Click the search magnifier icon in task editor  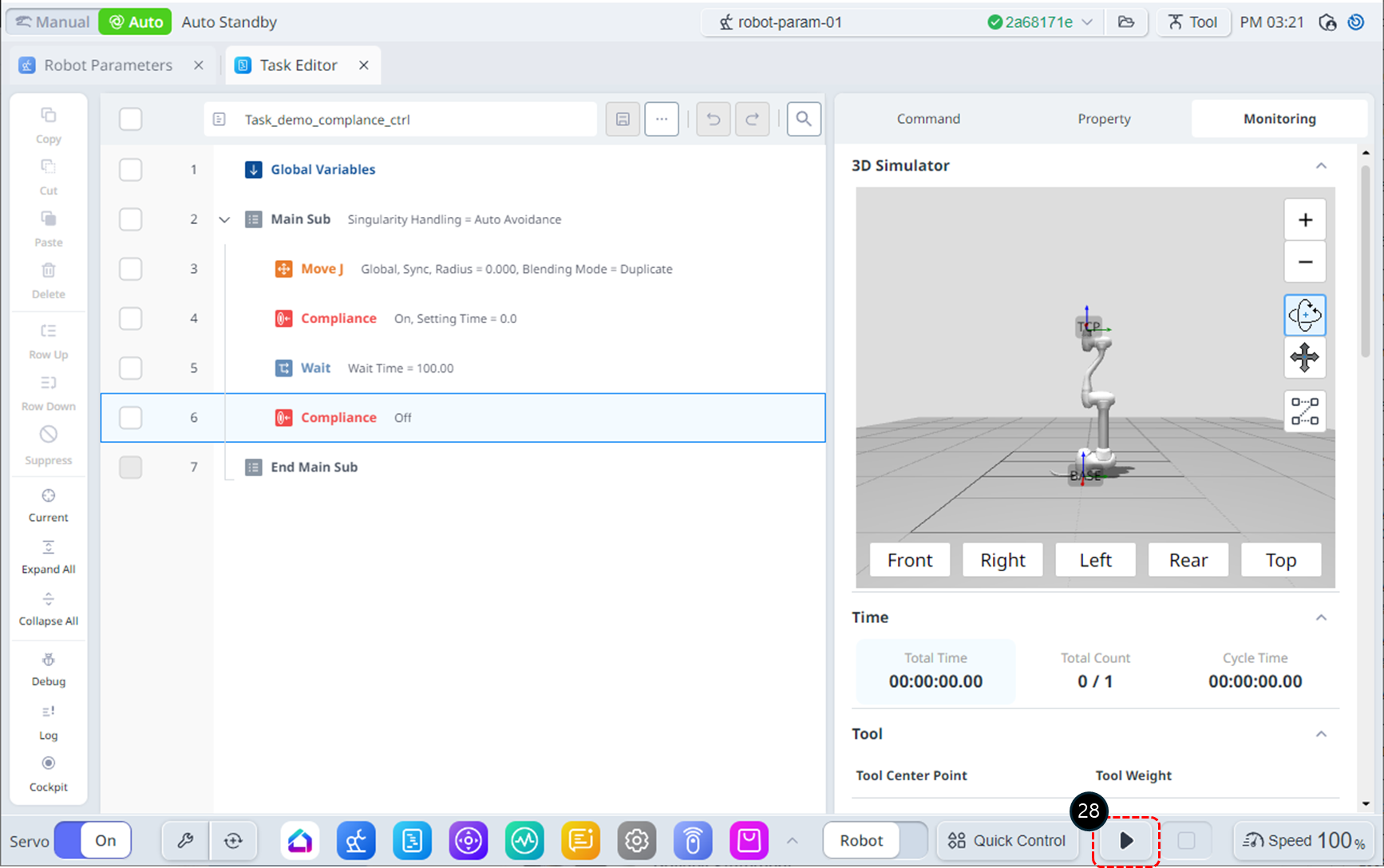point(803,120)
